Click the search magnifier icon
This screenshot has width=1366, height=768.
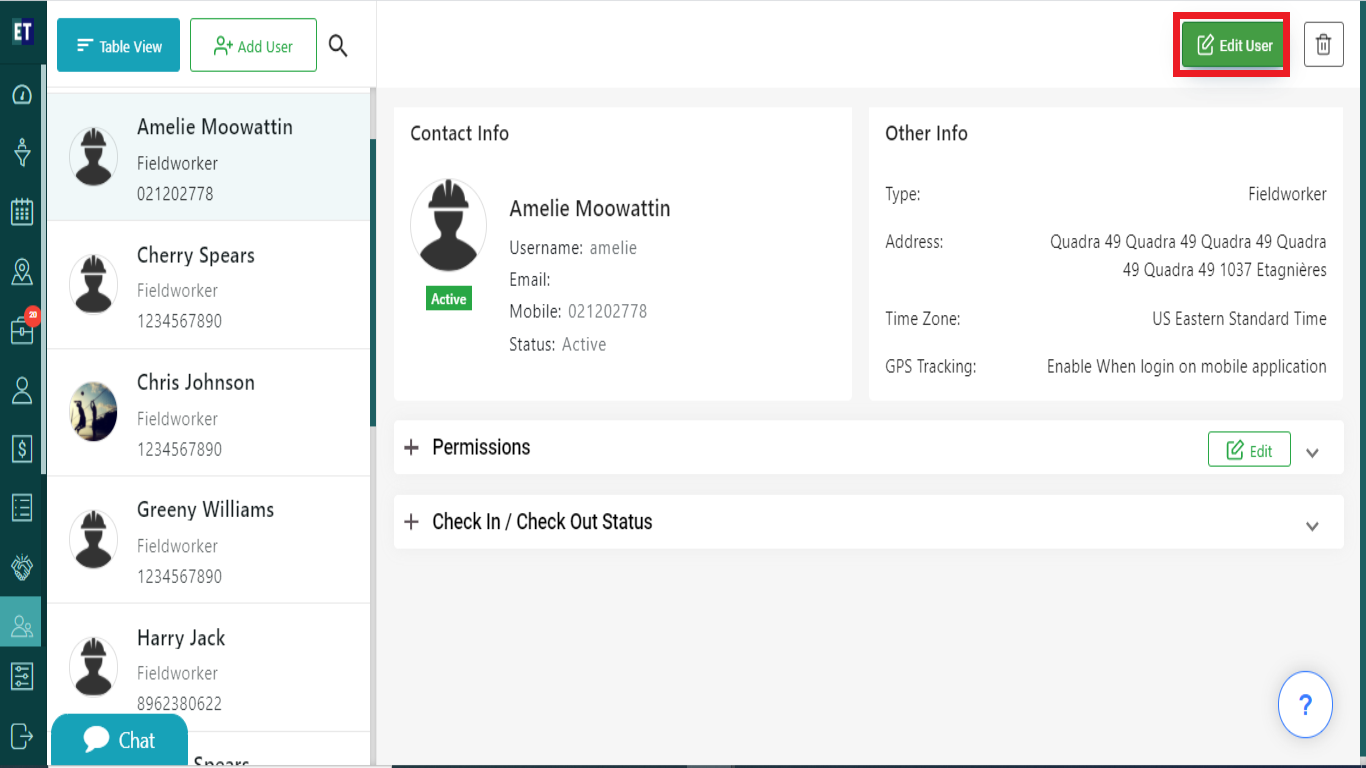338,46
